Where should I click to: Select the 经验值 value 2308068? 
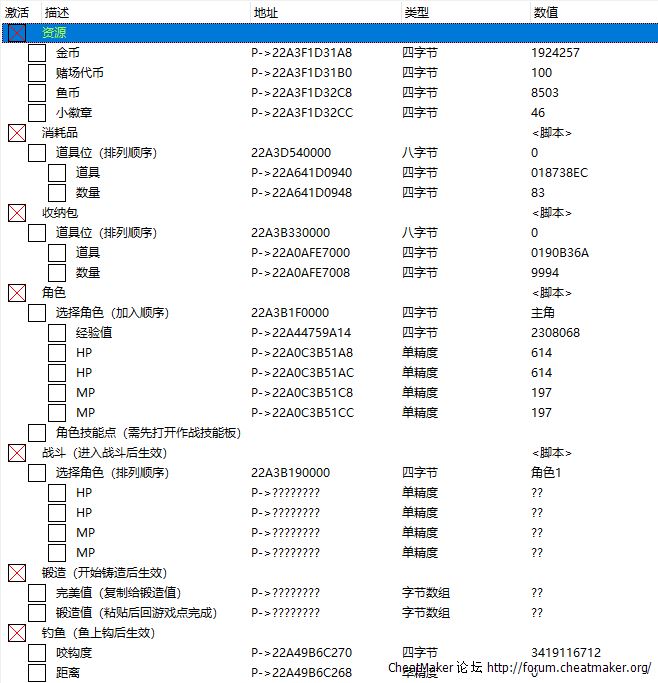pyautogui.click(x=555, y=333)
